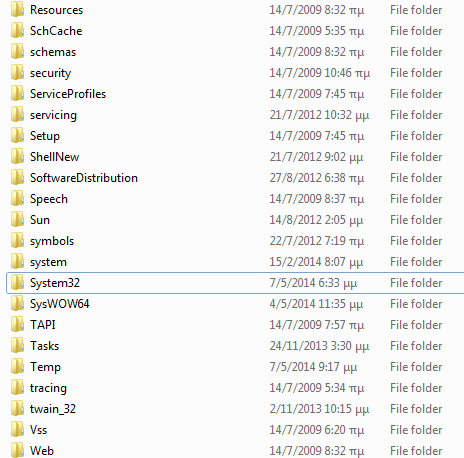The width and height of the screenshot is (464, 458).
Task: Click File folder type in Vss row
Action: pos(416,430)
